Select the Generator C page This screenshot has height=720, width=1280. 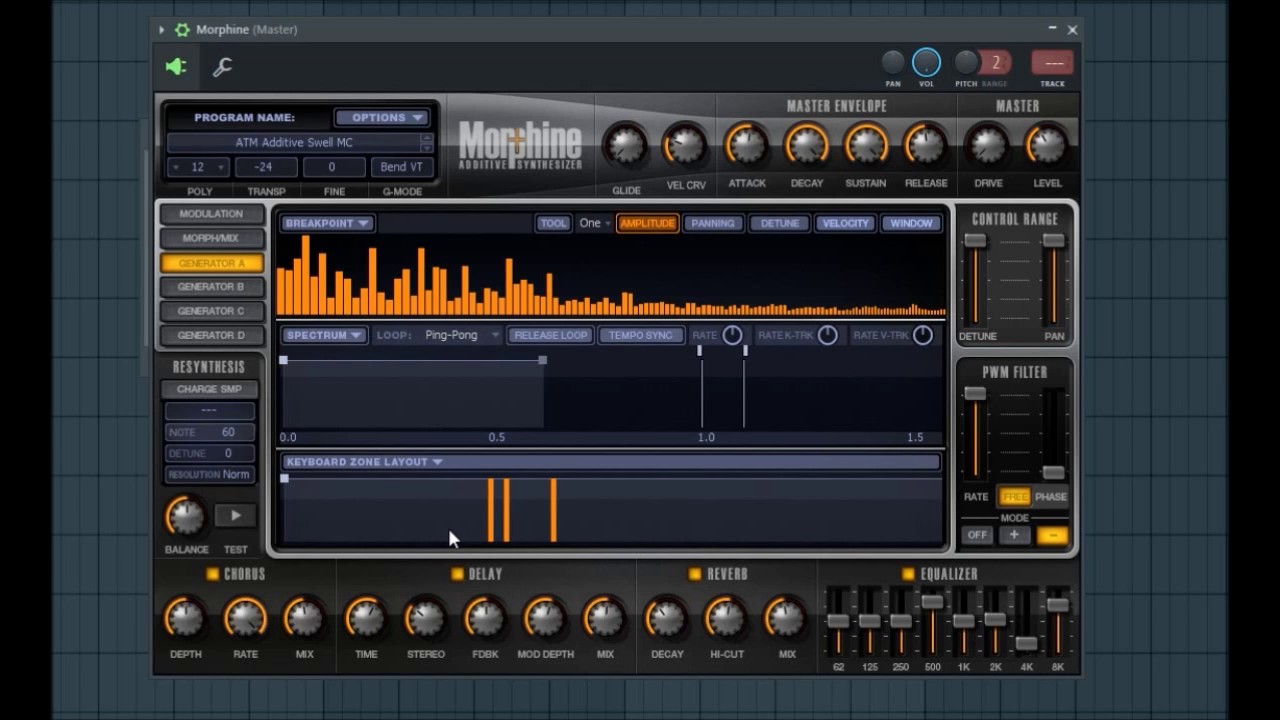pos(211,311)
